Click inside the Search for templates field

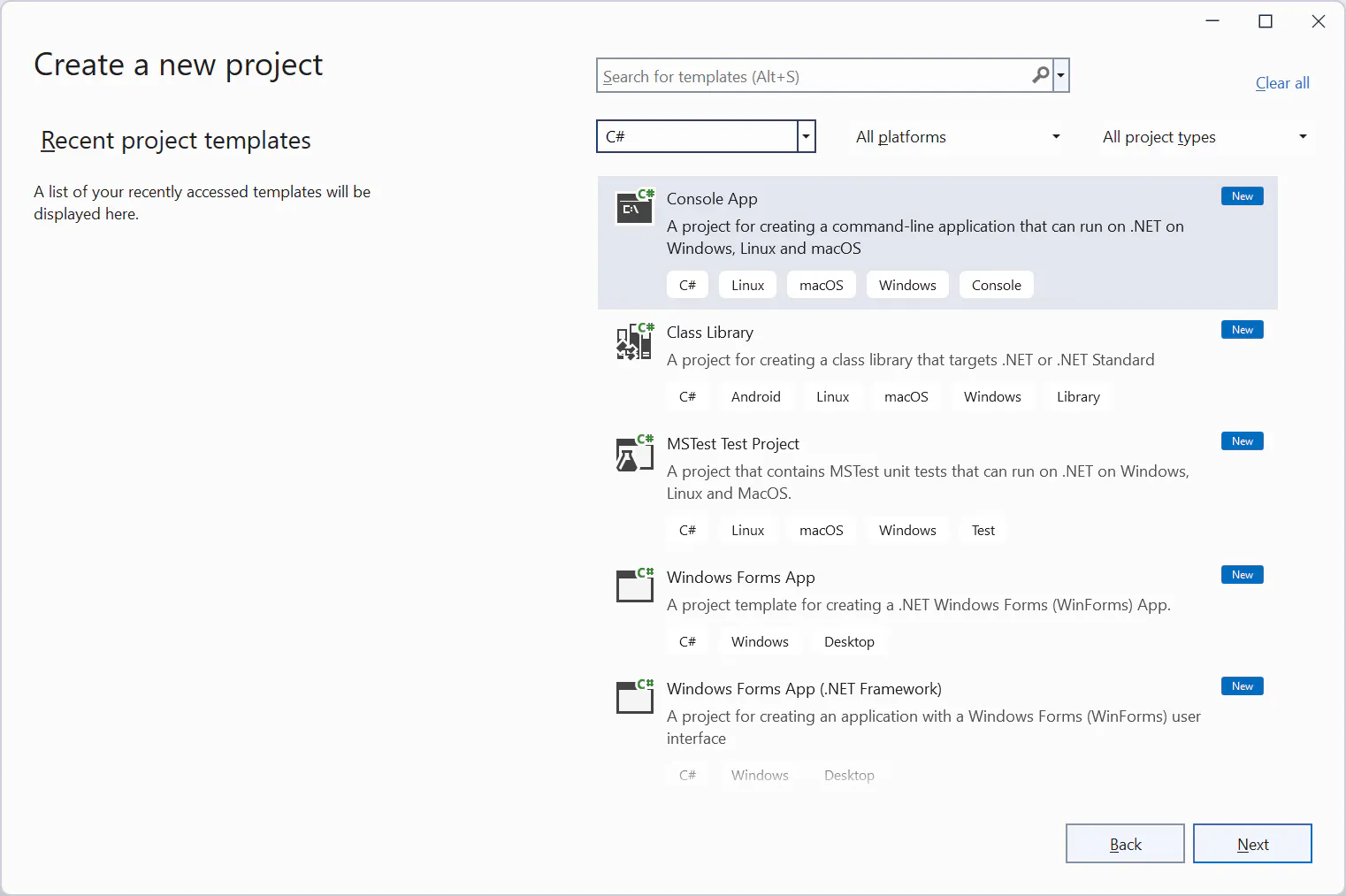(x=796, y=75)
